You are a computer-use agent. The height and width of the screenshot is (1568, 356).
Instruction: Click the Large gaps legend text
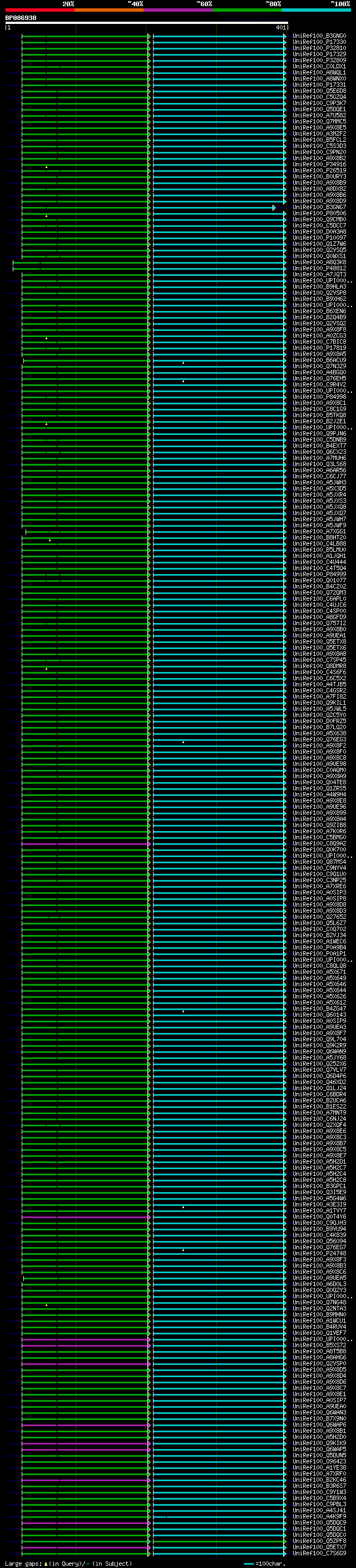point(68,1563)
